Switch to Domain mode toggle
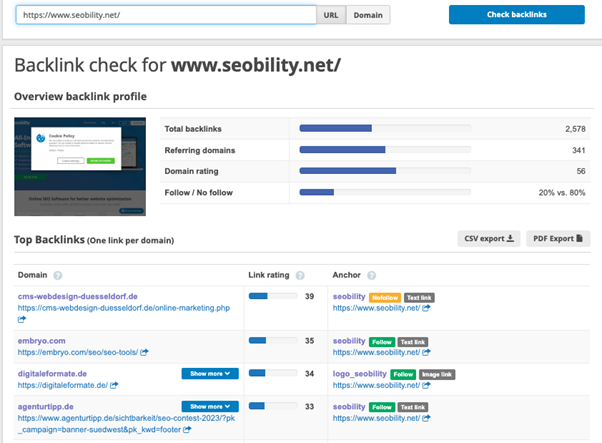 367,15
